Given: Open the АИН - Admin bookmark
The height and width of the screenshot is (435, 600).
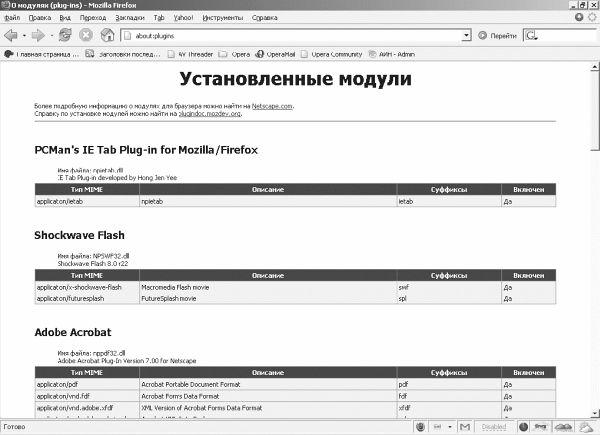Looking at the screenshot, I should [x=391, y=54].
